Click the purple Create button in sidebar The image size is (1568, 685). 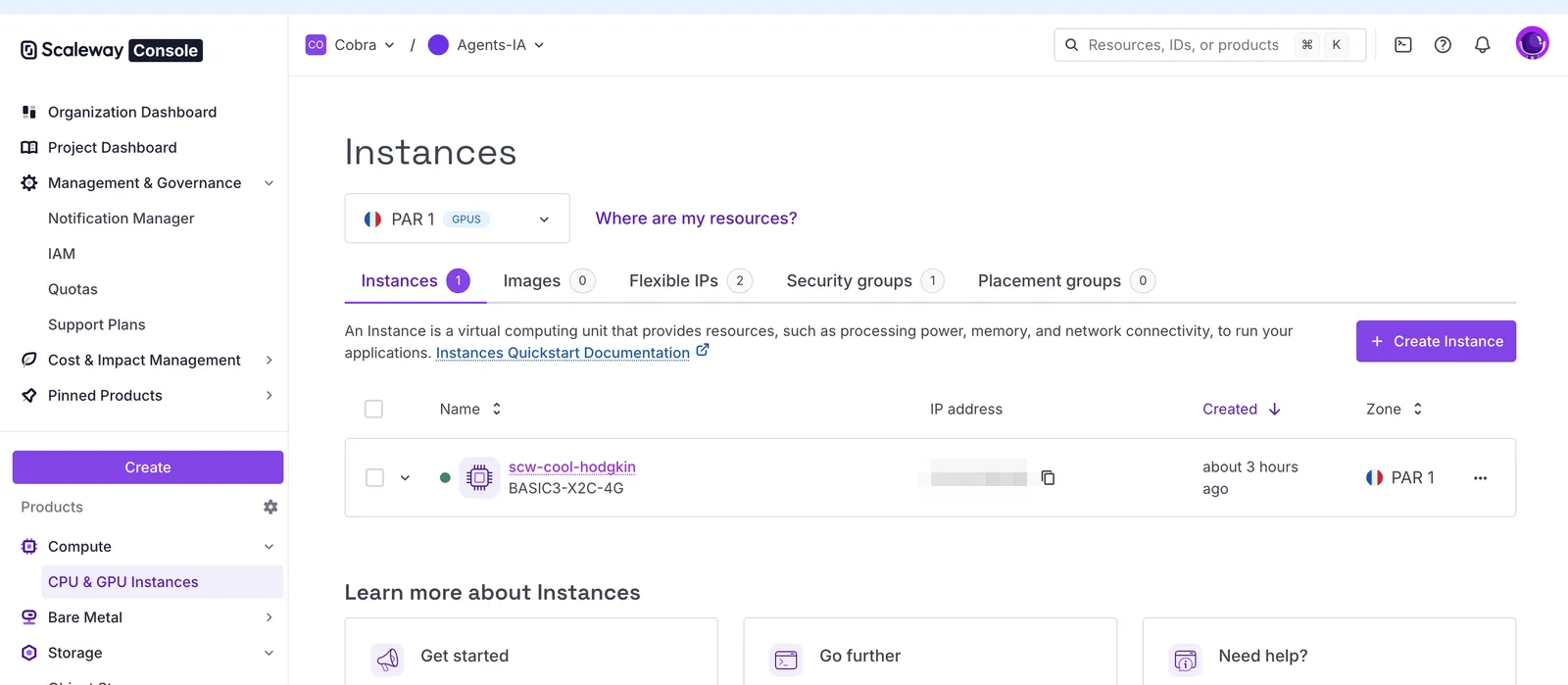(x=148, y=467)
